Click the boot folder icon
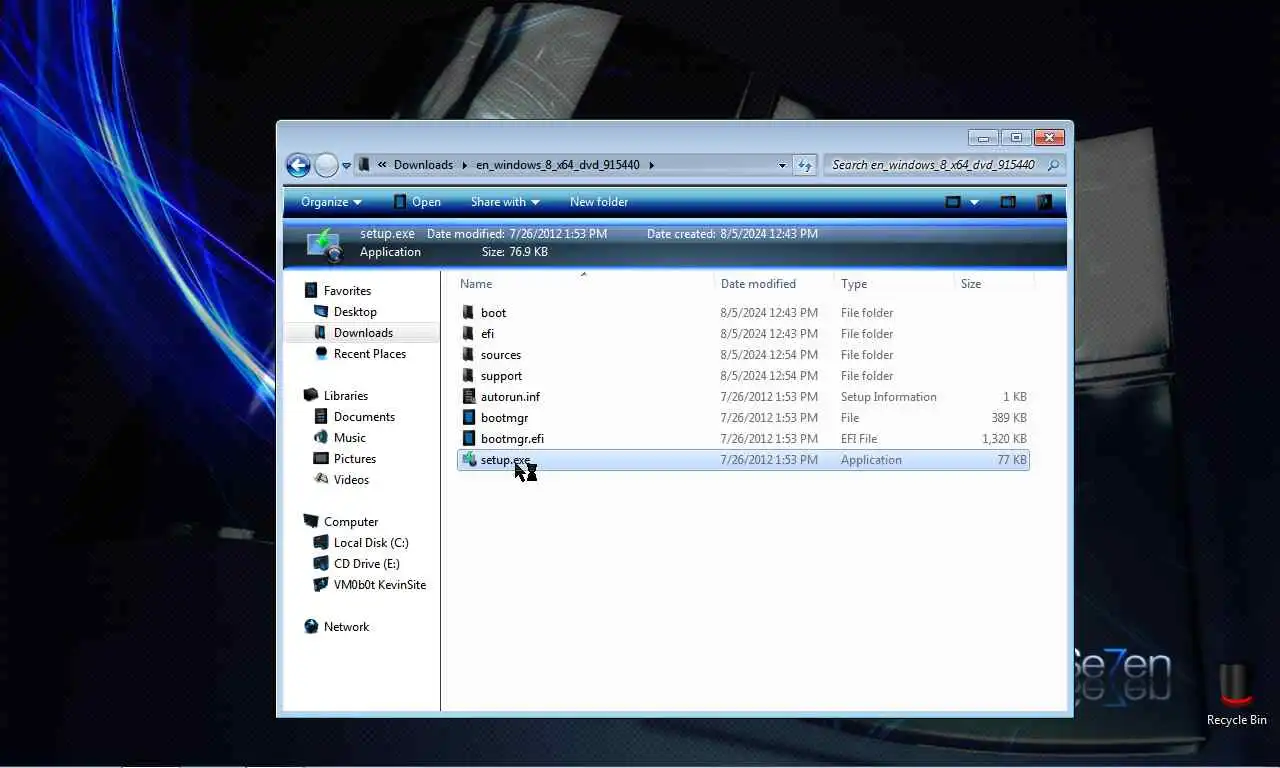 click(x=469, y=313)
